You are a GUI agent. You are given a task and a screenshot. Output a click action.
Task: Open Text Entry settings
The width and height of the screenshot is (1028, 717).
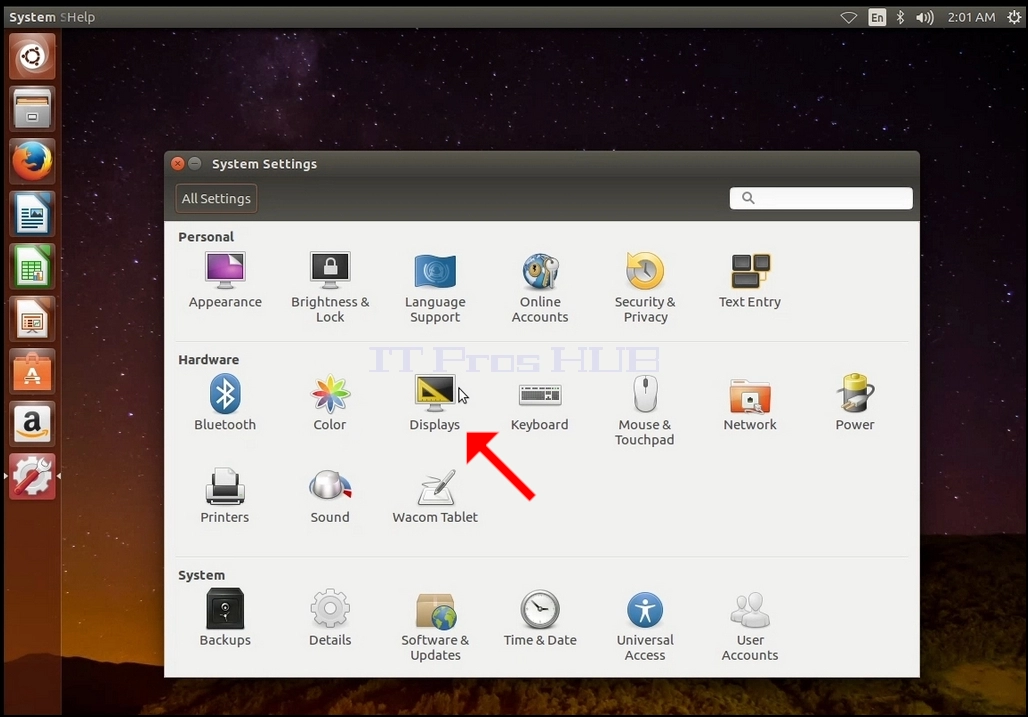click(x=749, y=280)
